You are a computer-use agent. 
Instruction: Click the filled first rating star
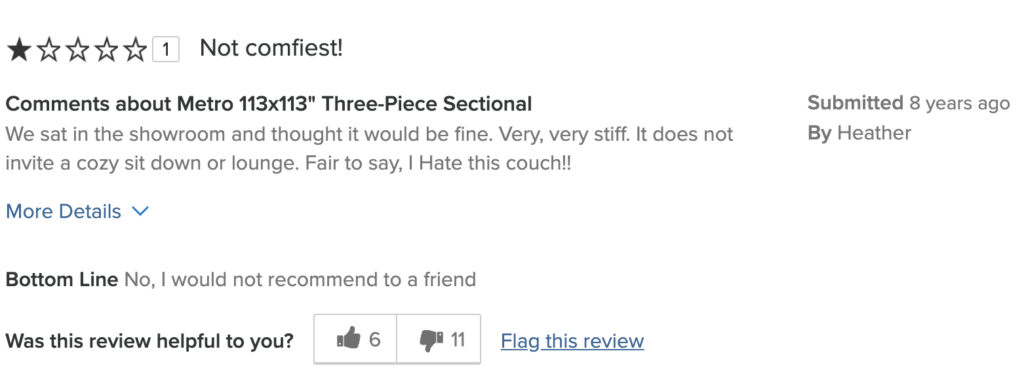pos(19,50)
